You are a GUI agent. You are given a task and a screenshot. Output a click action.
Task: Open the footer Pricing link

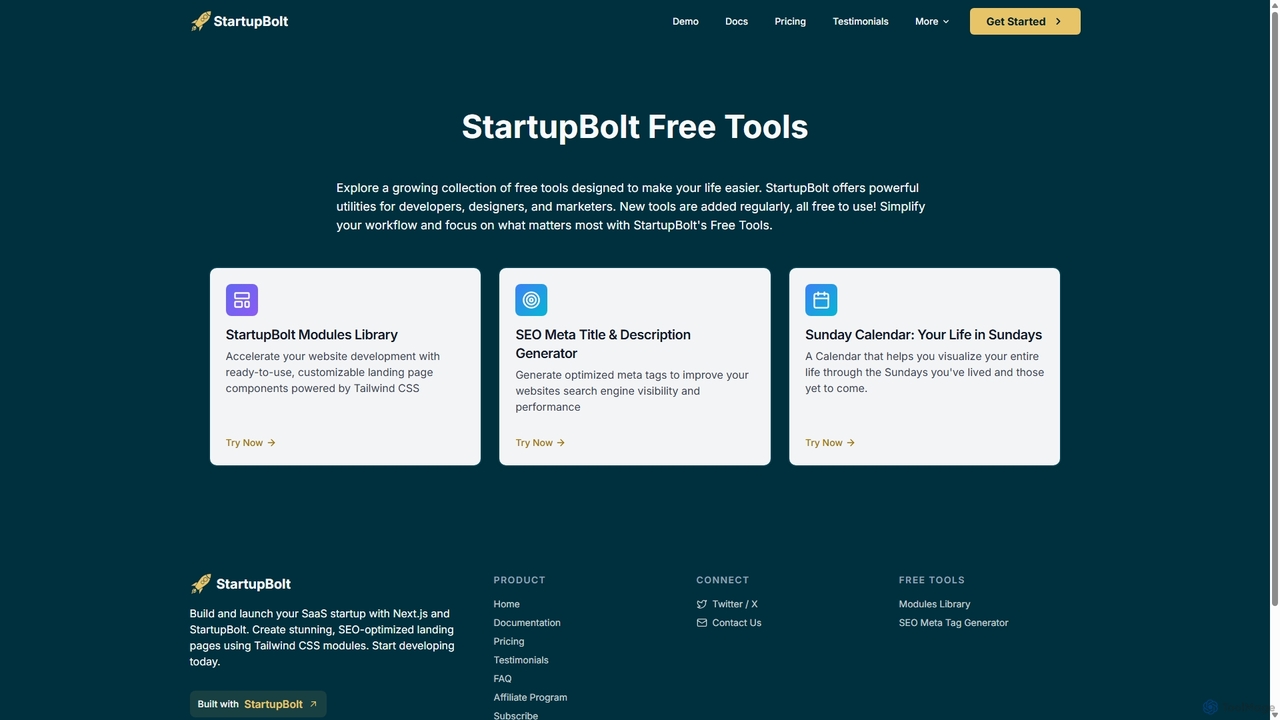click(x=508, y=642)
